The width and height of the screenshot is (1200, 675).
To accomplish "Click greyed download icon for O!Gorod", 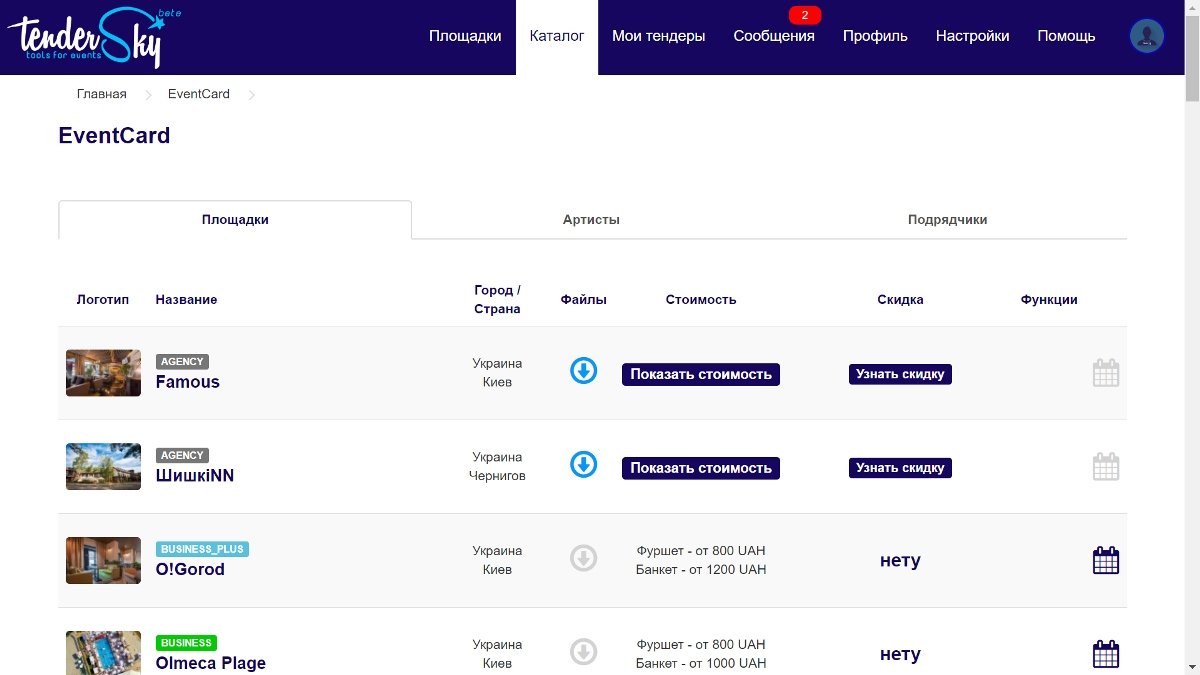I will [x=584, y=558].
